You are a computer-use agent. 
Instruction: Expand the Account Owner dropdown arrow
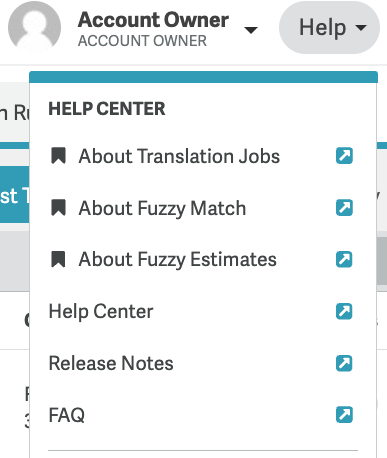pyautogui.click(x=251, y=30)
